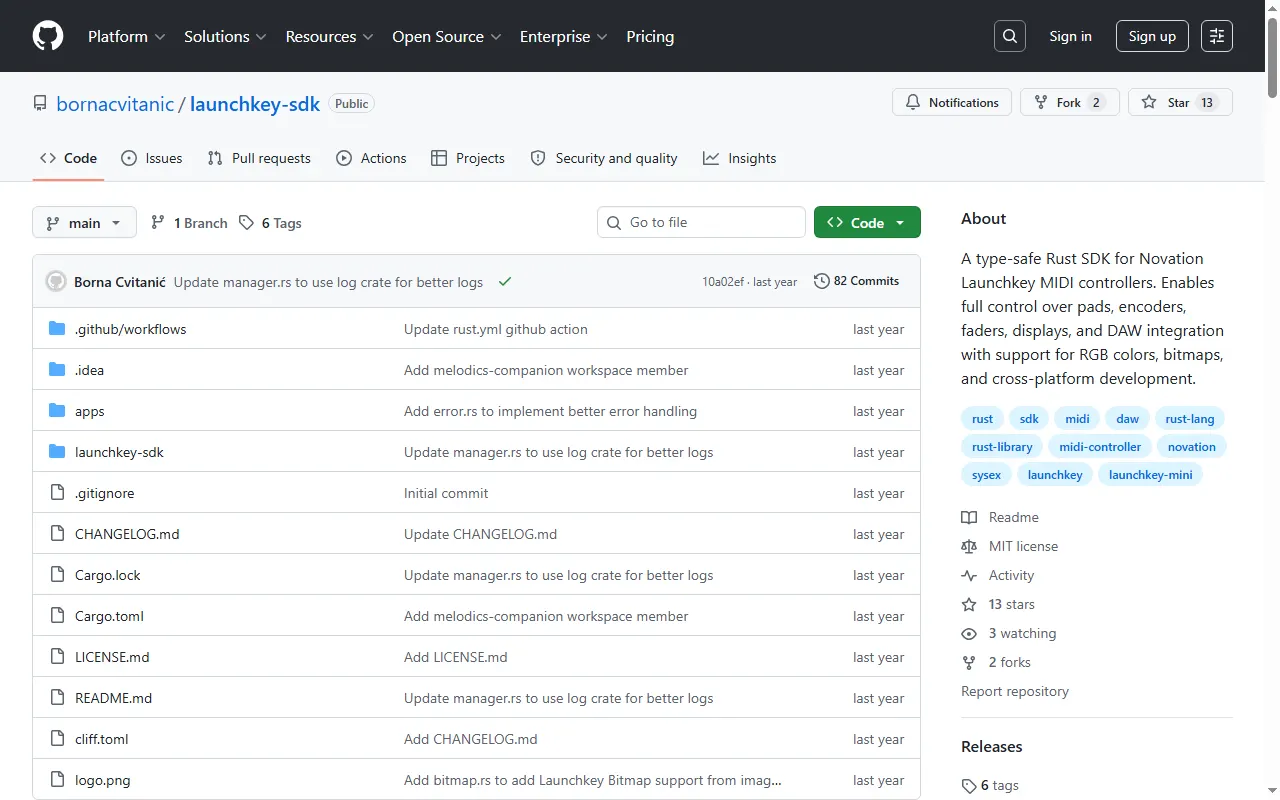Click the file icon beside logo.png

(x=57, y=780)
